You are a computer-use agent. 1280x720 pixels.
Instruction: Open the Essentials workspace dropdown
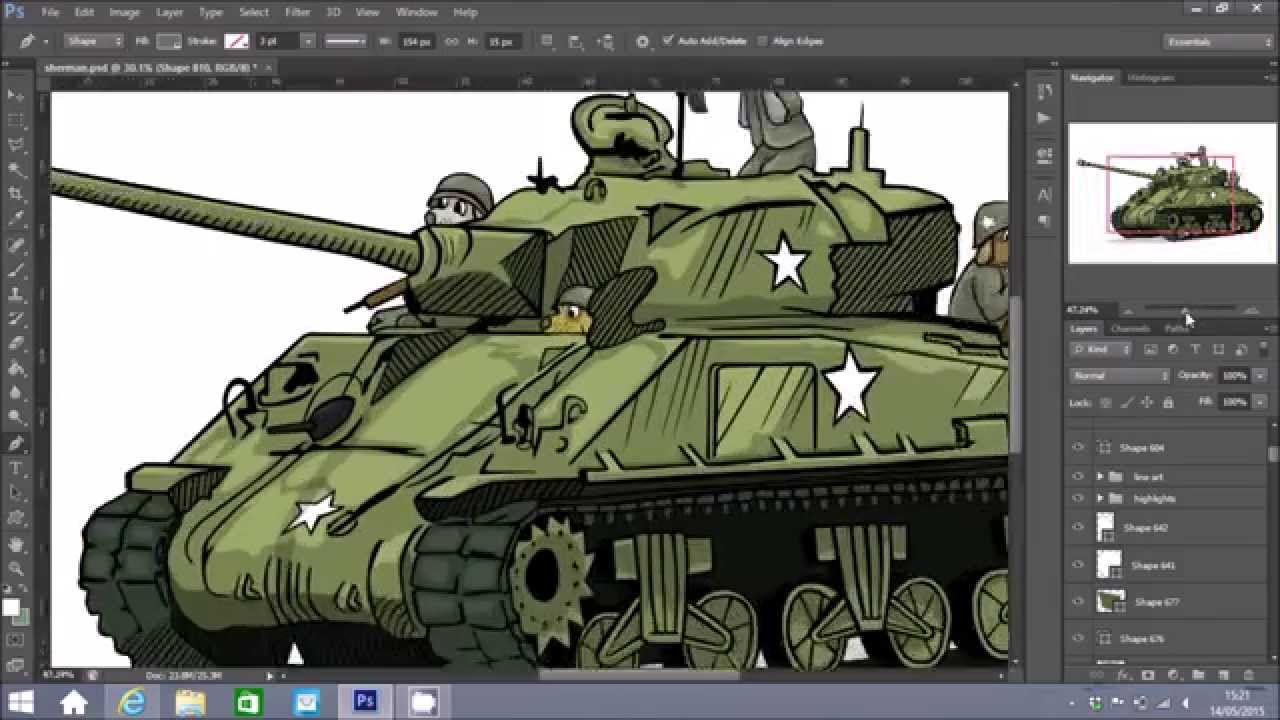1218,42
